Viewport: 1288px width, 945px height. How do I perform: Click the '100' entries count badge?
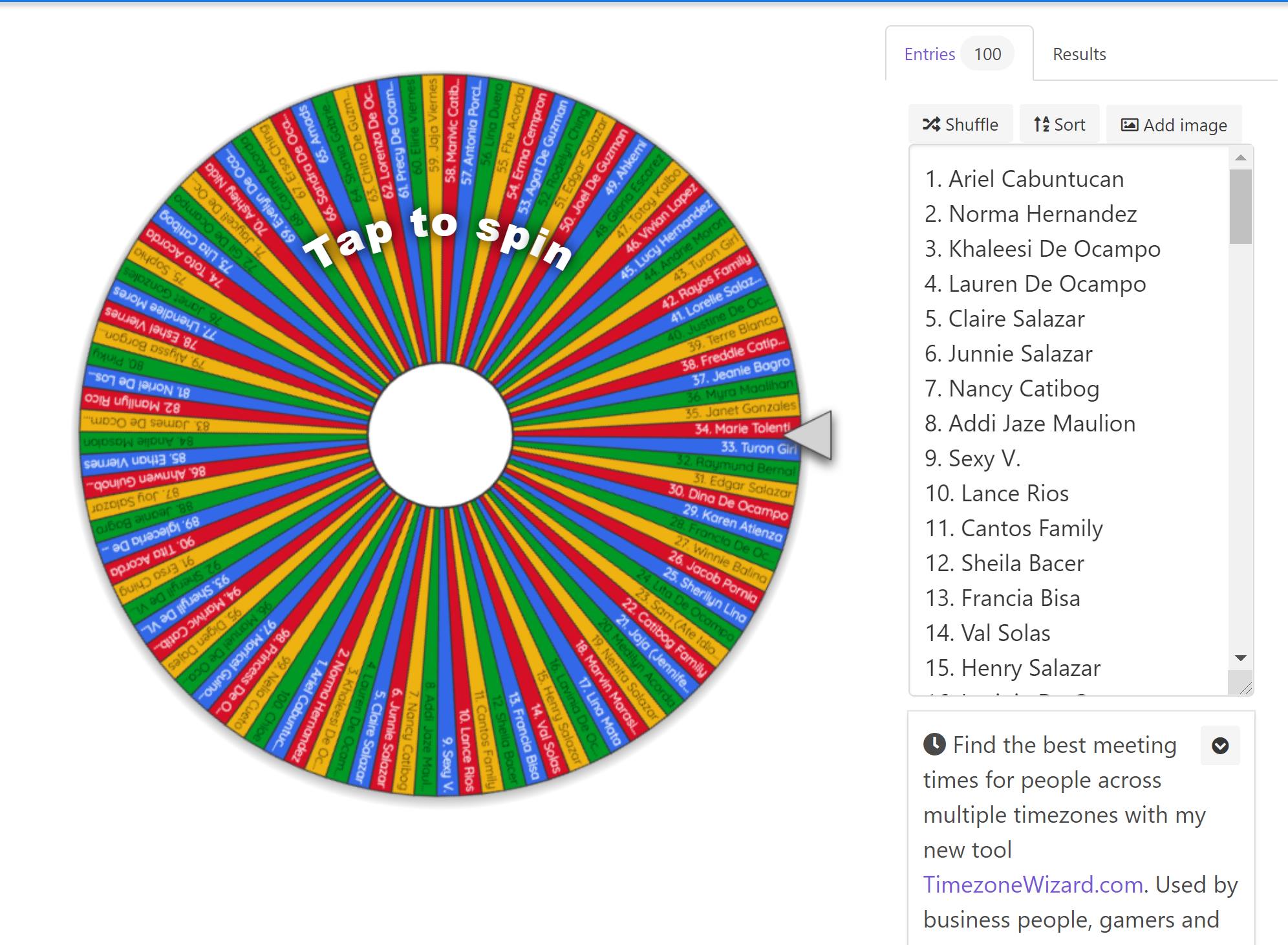987,54
